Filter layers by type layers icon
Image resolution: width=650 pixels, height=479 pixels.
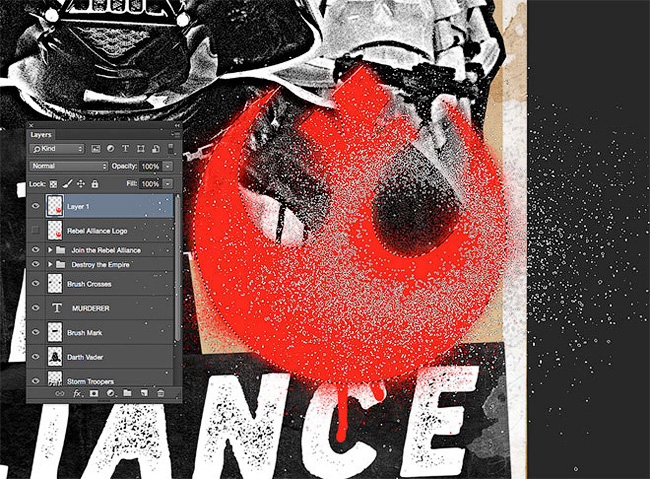[125, 148]
